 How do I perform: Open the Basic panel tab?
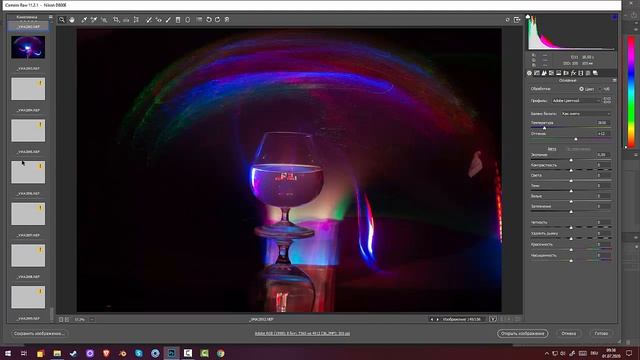(529, 73)
